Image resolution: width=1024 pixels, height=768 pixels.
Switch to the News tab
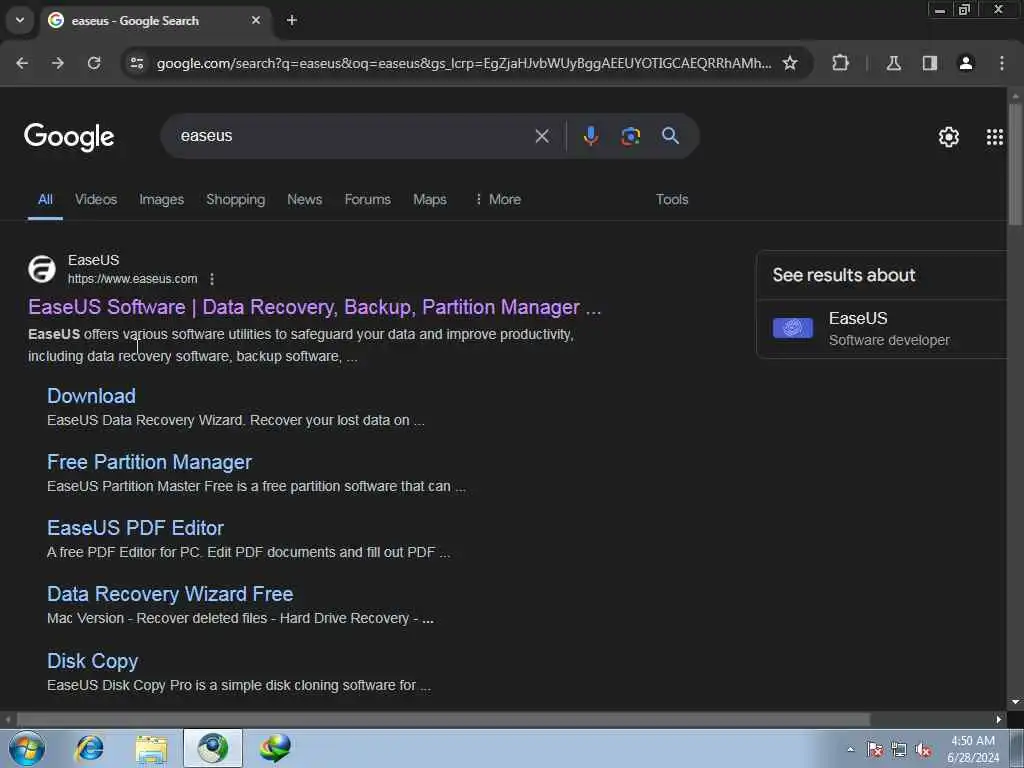point(304,199)
